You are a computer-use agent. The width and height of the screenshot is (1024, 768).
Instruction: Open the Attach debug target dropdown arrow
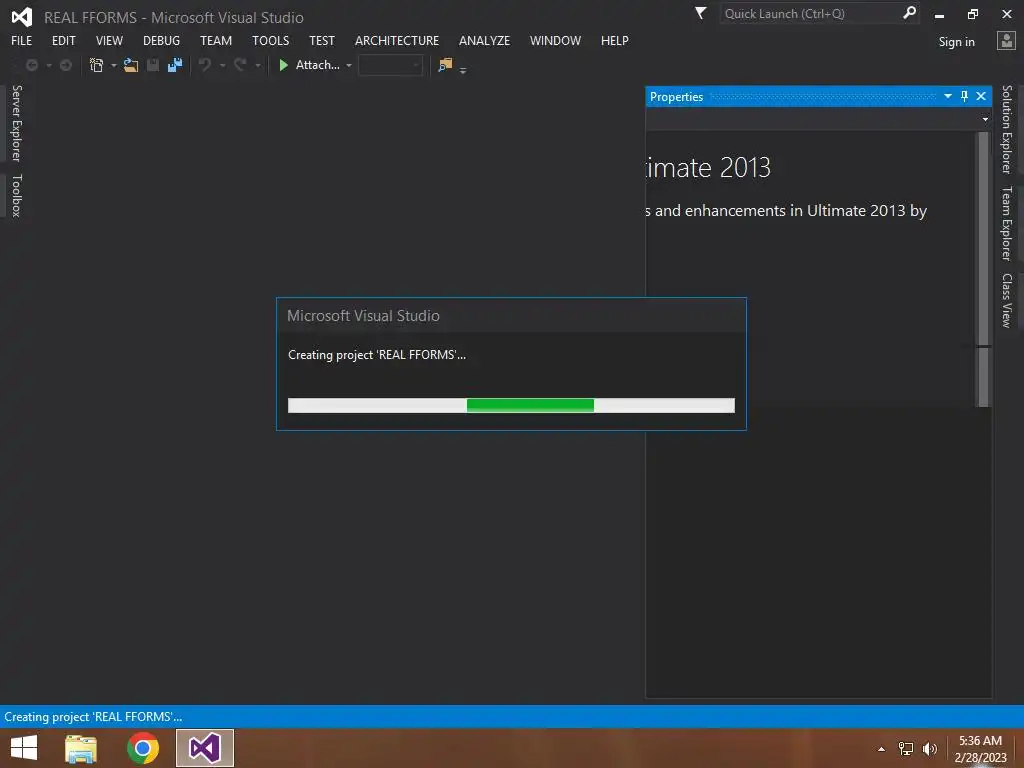349,66
